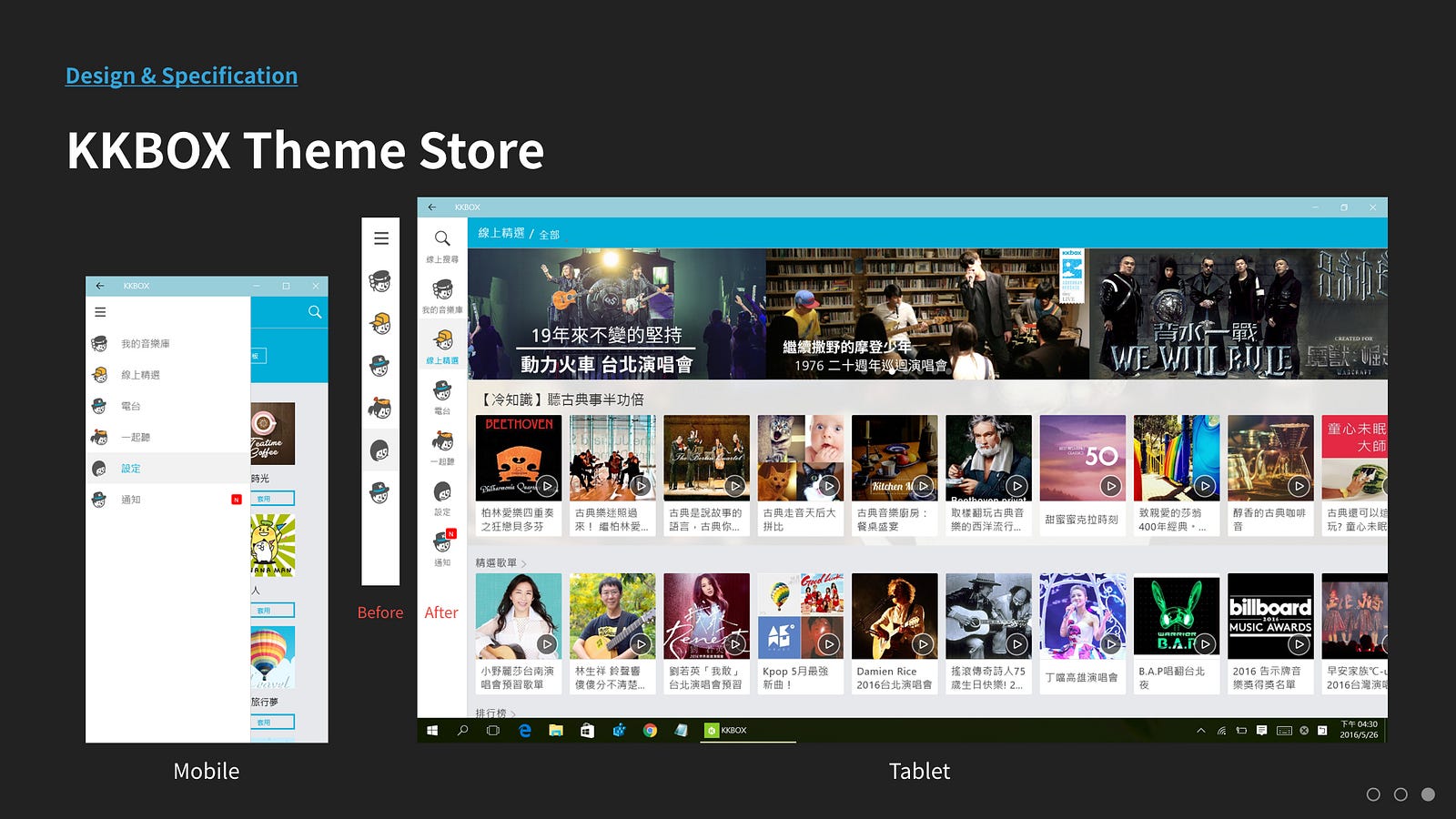The image size is (1456, 819).
Task: Play the 古典音樂廚房 playlist
Action: [924, 486]
